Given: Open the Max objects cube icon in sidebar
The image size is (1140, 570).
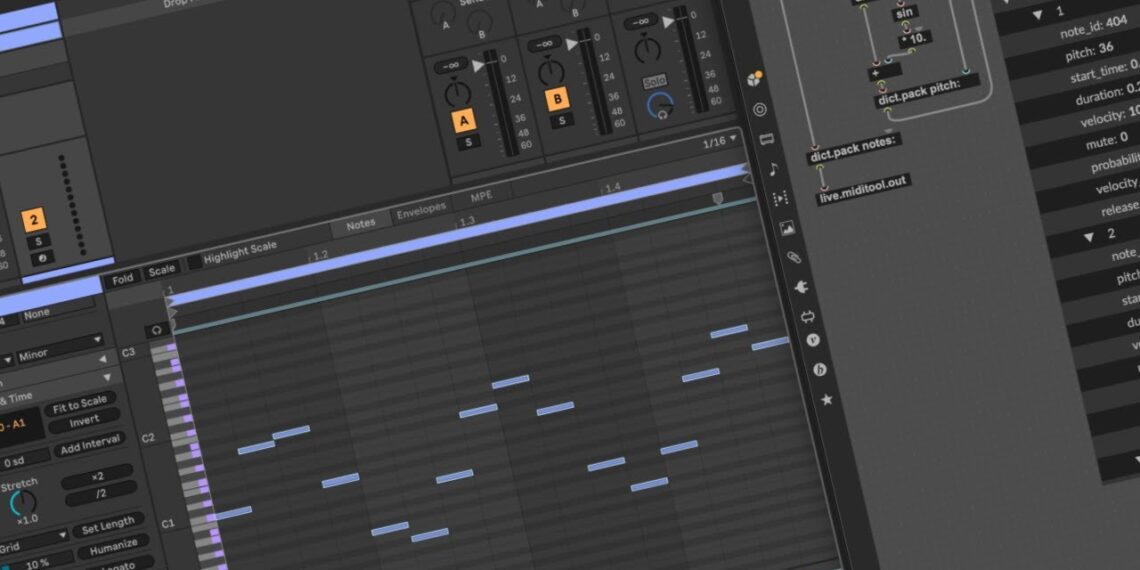Looking at the screenshot, I should pos(755,79).
